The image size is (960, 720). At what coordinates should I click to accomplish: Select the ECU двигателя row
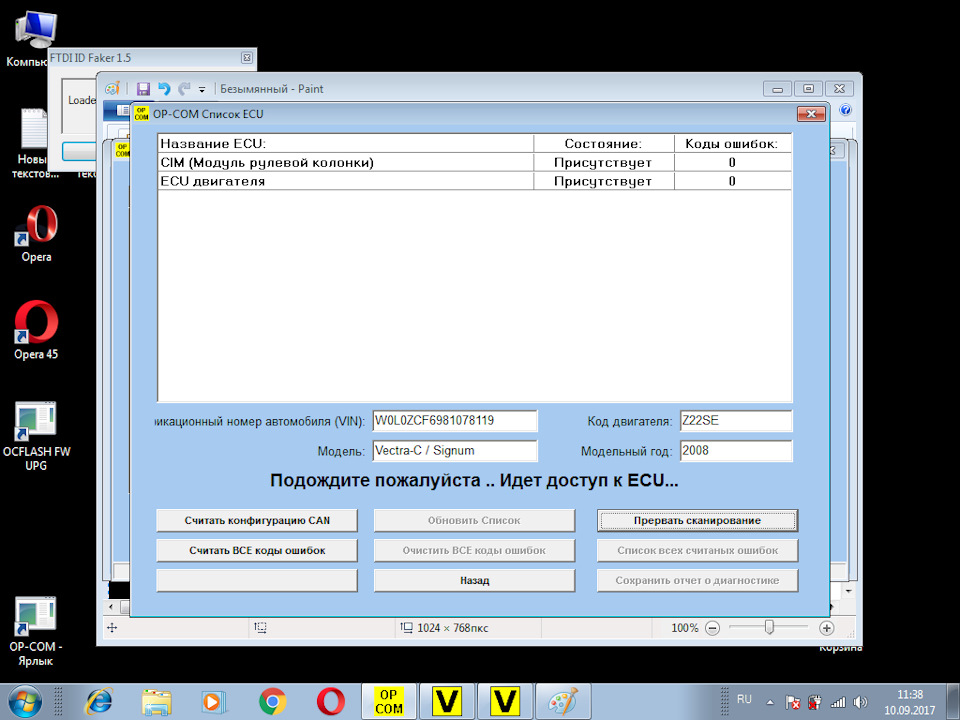pyautogui.click(x=474, y=181)
